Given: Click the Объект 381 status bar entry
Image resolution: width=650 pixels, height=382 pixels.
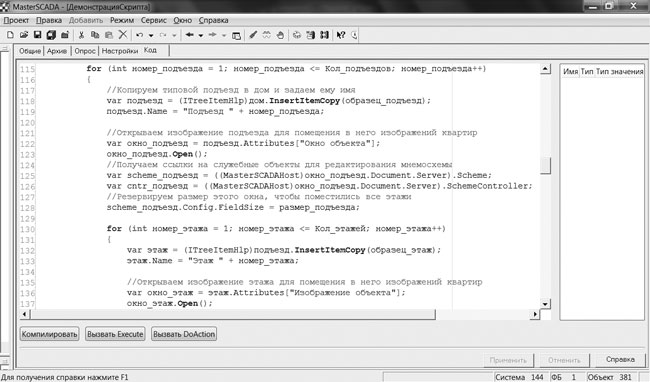Looking at the screenshot, I should point(609,377).
